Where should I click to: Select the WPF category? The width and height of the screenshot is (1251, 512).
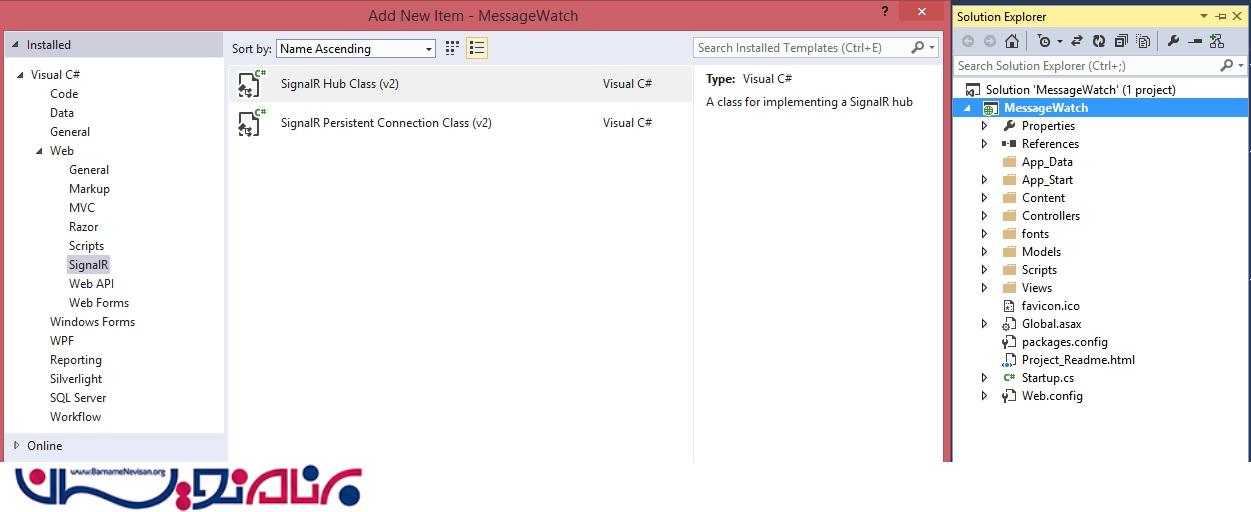pos(62,341)
